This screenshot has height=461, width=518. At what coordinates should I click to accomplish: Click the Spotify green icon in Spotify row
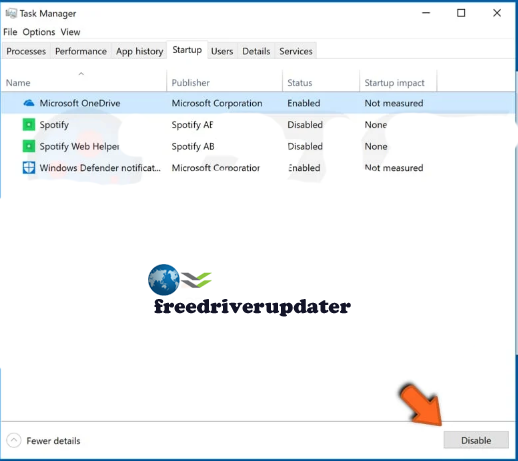click(29, 125)
